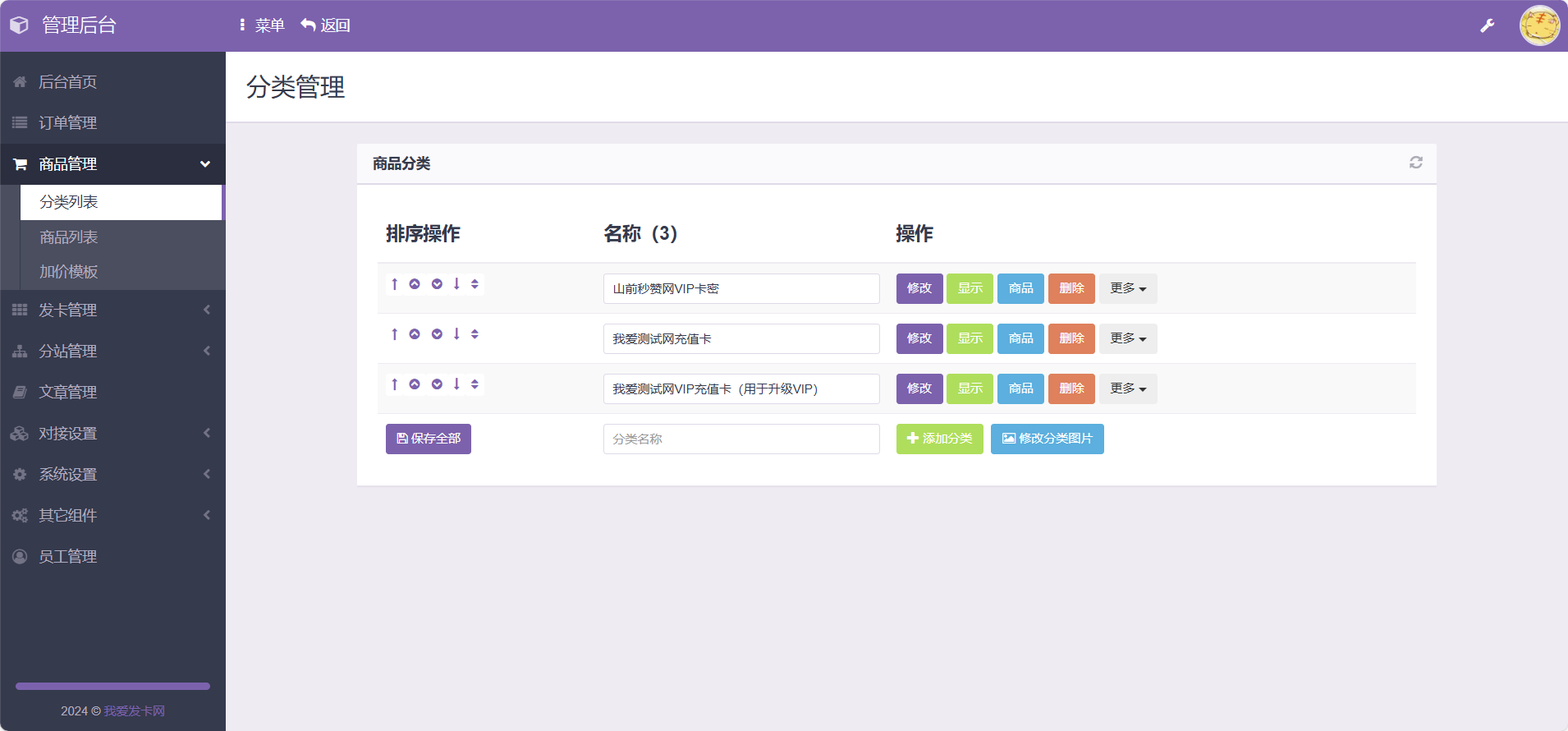Expand the 系统设置 sidebar section

pos(112,474)
